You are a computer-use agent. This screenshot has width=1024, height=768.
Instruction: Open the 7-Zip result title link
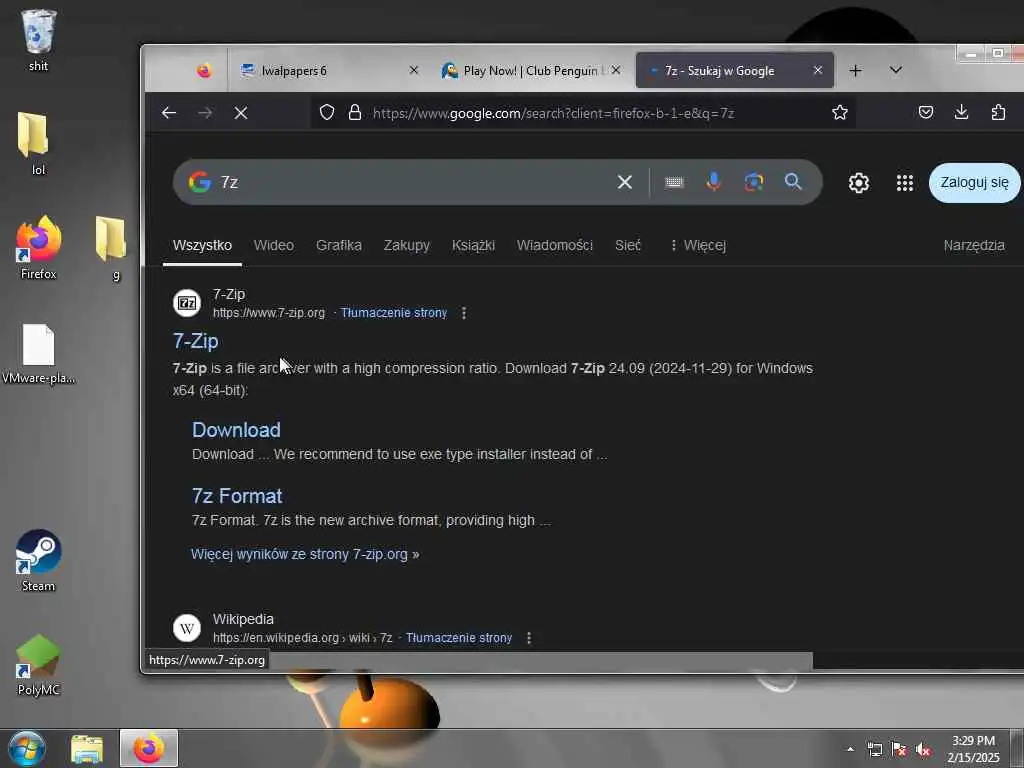click(195, 341)
